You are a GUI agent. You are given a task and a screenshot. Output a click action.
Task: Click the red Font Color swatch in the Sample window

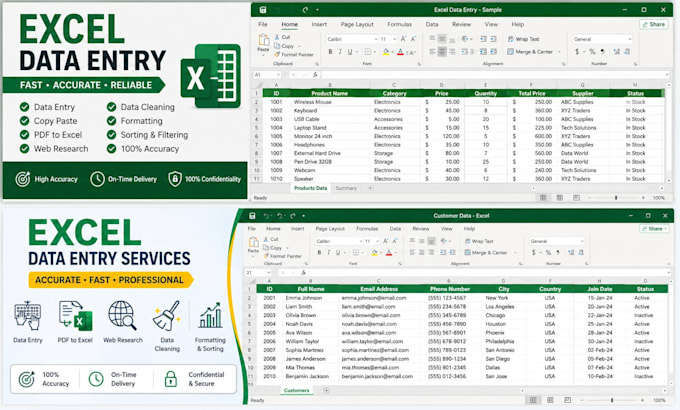tap(400, 52)
